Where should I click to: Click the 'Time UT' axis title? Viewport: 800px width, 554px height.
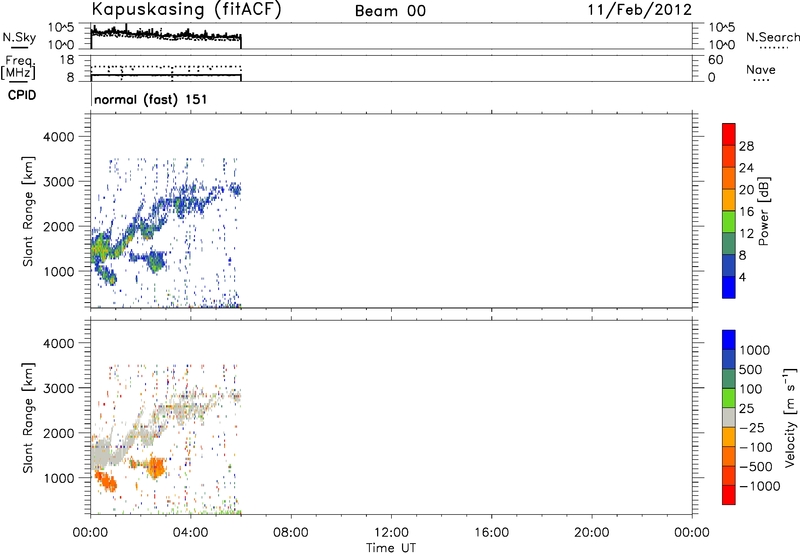[391, 548]
